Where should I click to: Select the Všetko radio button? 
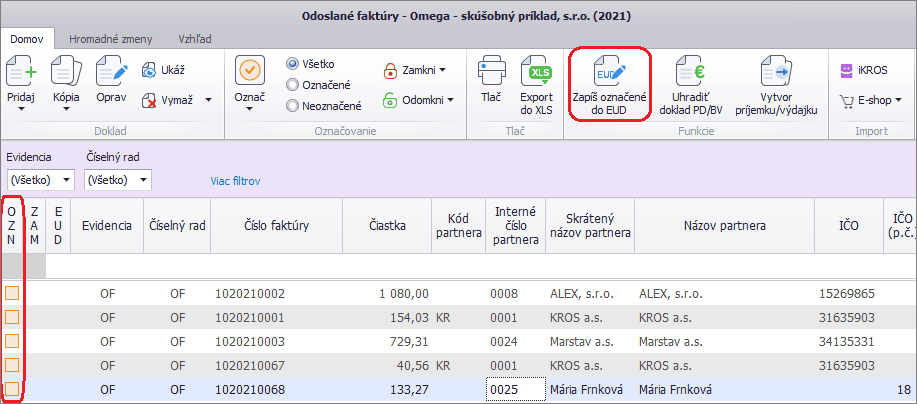pos(293,63)
